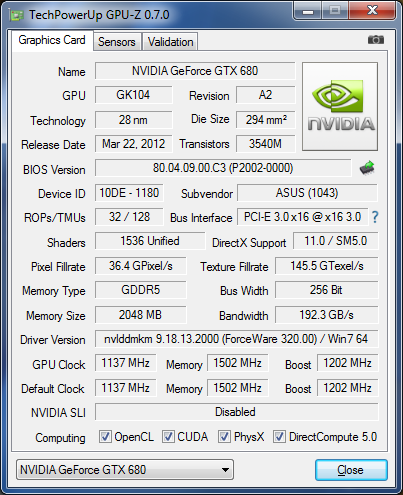This screenshot has height=495, width=403.
Task: Click the camera screenshot icon
Action: click(x=376, y=40)
